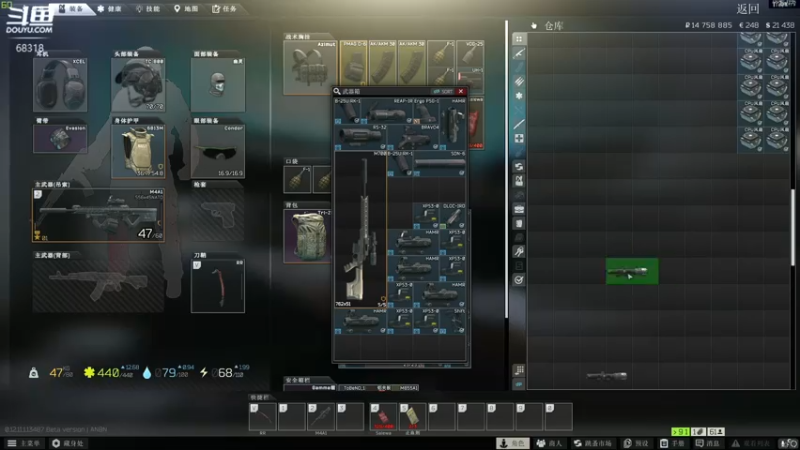Select the 6B13M body armor

[x=138, y=151]
